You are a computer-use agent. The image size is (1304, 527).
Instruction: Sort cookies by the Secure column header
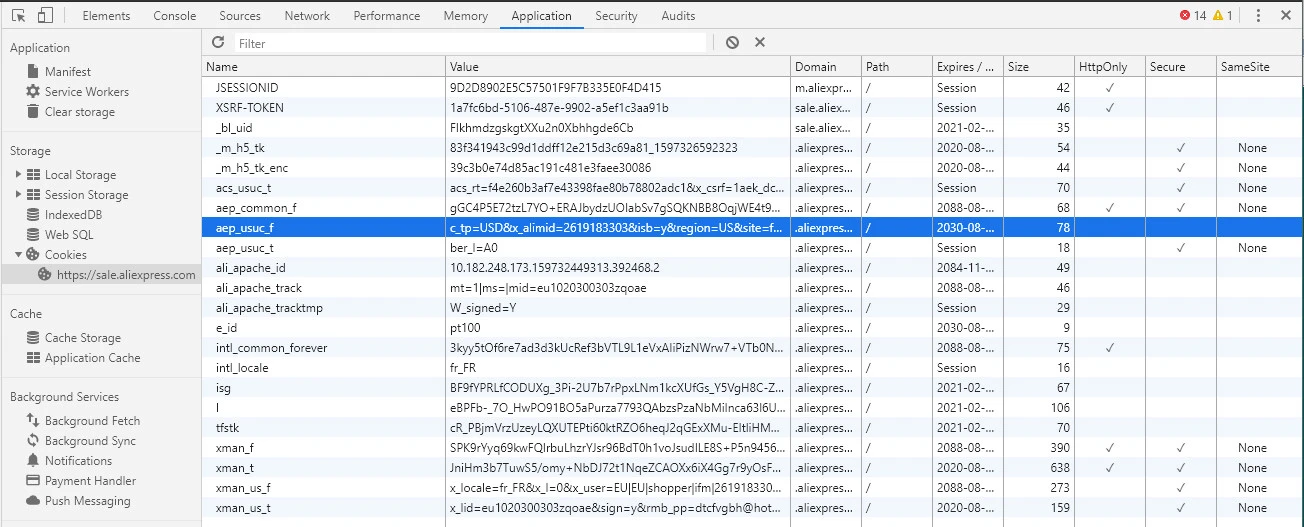pos(1181,67)
